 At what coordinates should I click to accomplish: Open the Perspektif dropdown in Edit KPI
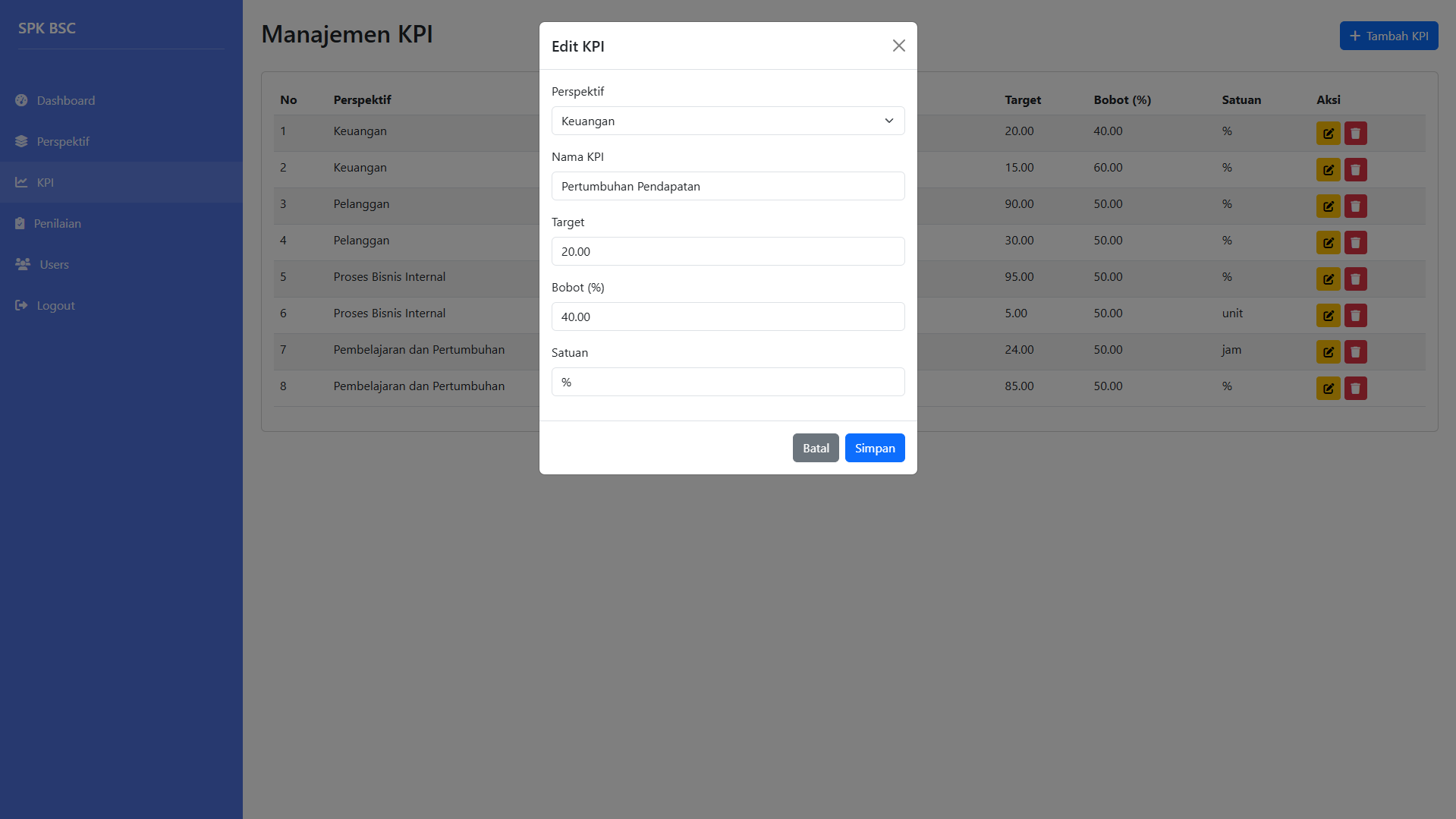728,121
